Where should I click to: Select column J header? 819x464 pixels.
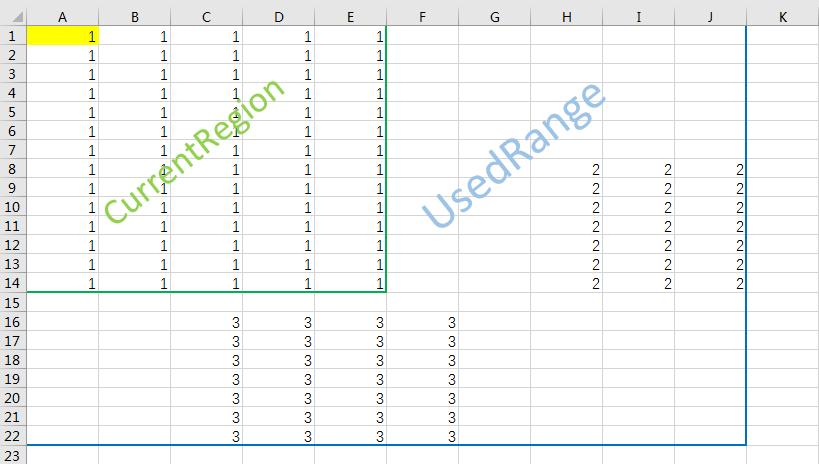point(711,17)
